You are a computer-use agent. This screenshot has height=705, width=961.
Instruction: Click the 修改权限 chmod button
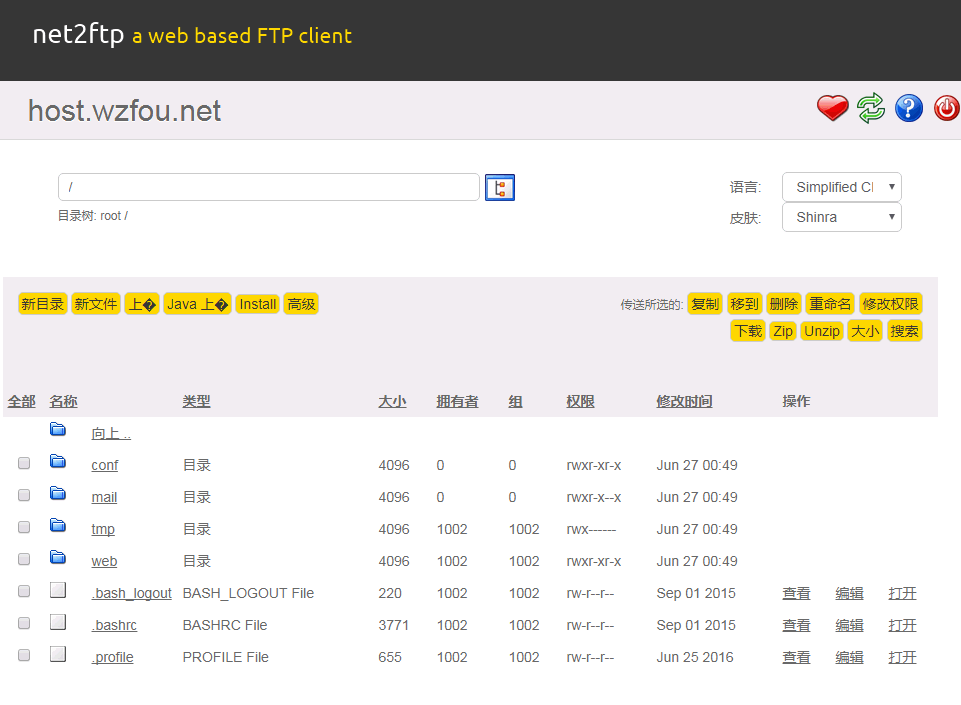point(891,304)
